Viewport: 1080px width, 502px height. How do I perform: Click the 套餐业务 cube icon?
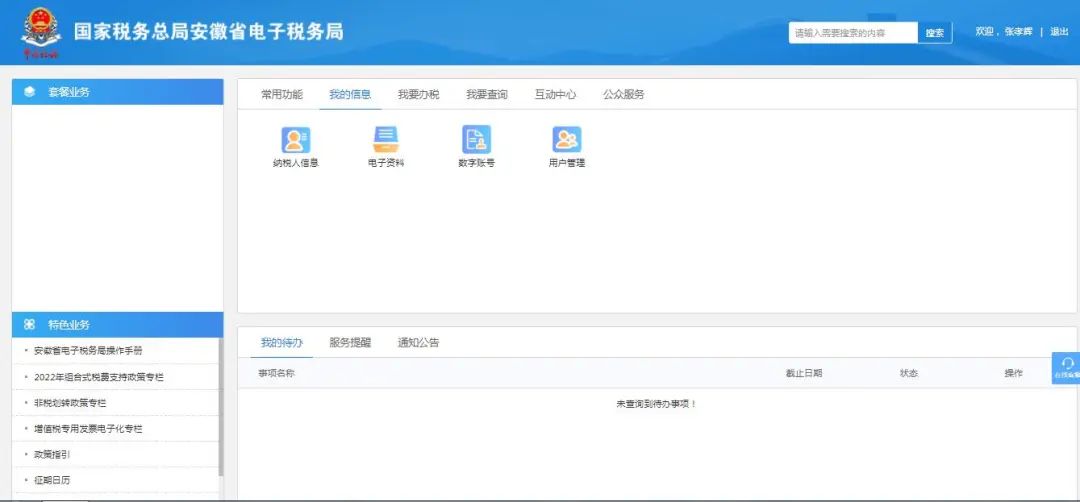point(30,92)
